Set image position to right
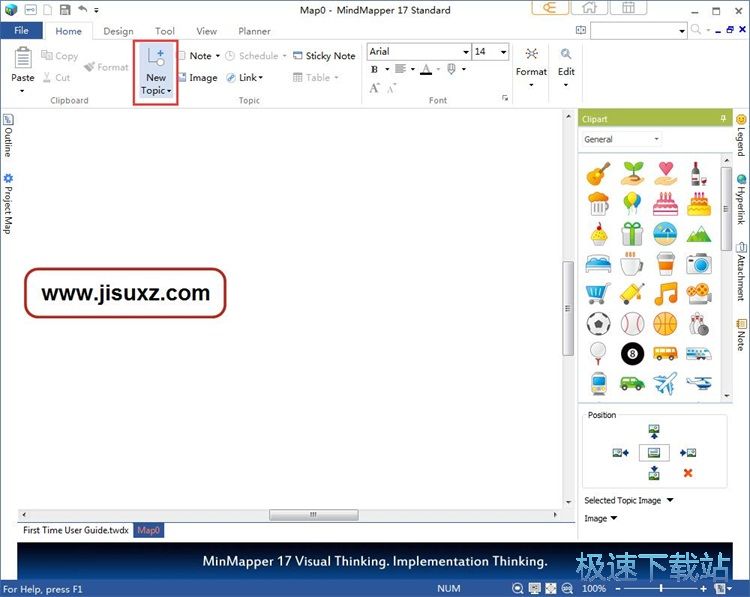The width and height of the screenshot is (750, 597). coord(688,453)
